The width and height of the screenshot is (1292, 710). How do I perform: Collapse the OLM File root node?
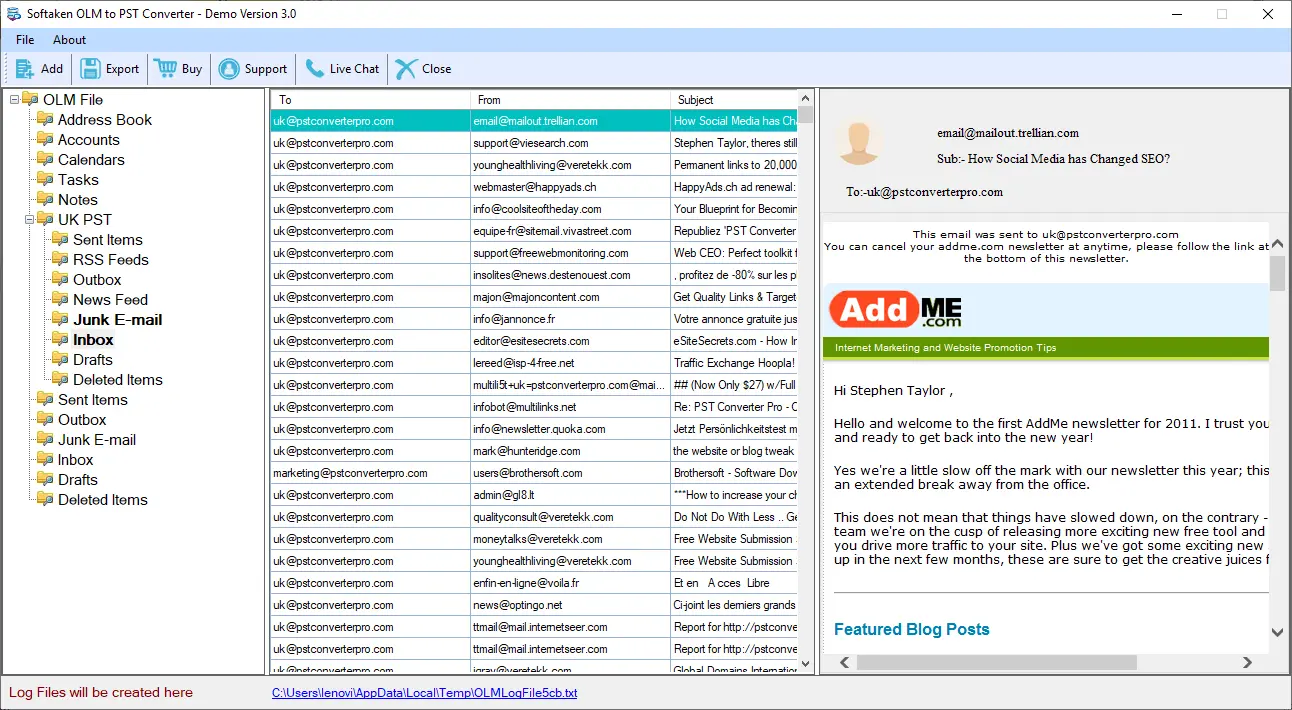[13, 99]
